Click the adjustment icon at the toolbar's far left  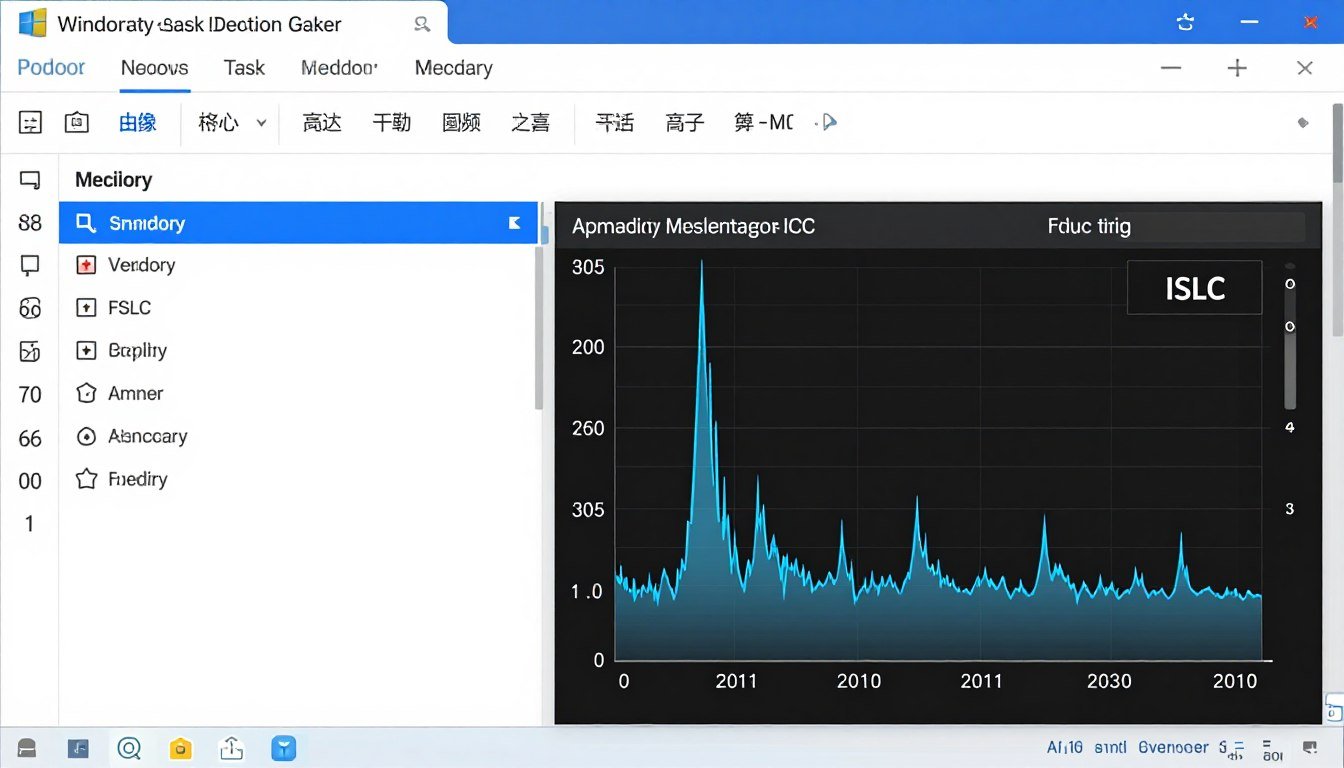tap(30, 121)
